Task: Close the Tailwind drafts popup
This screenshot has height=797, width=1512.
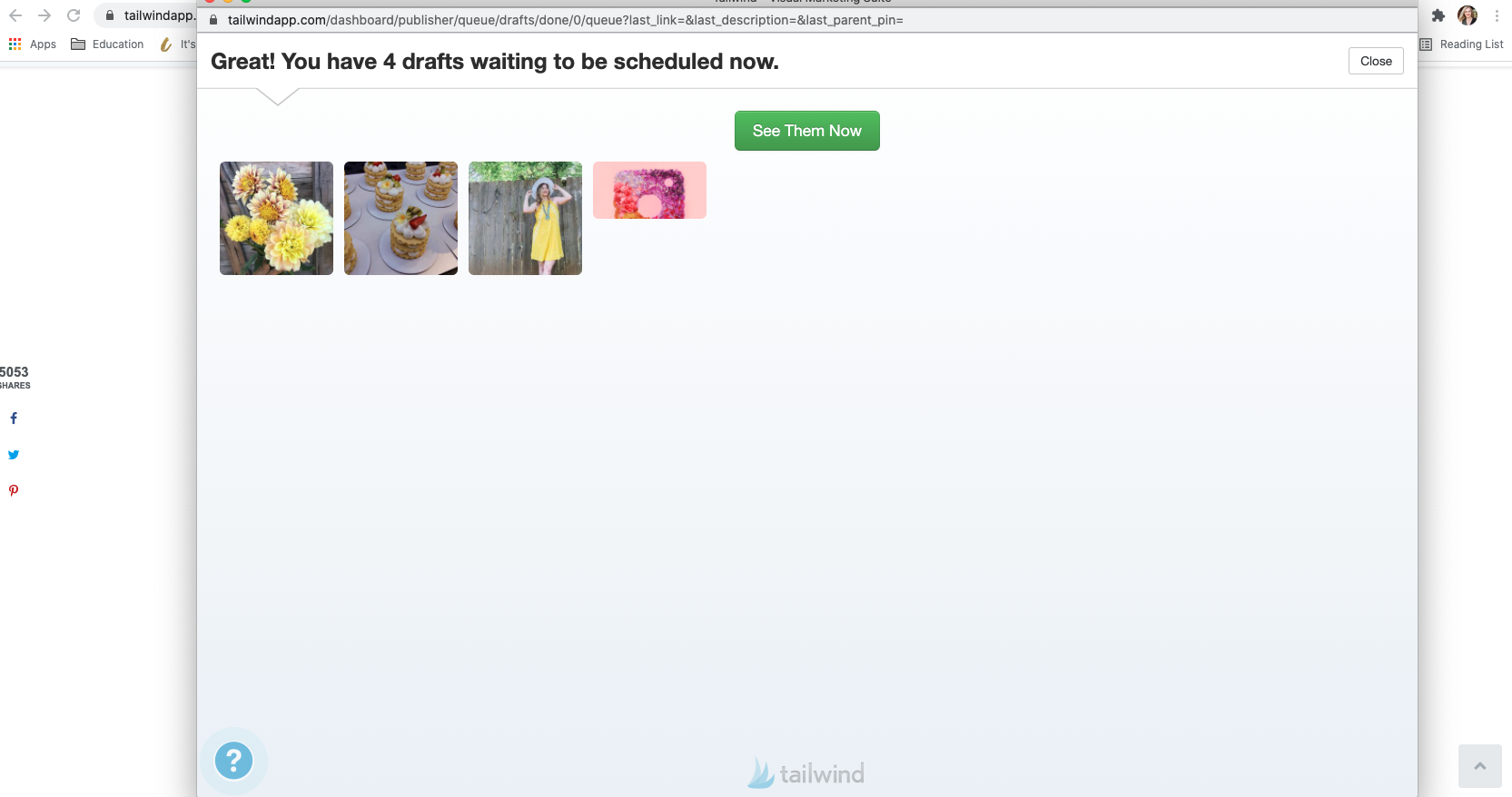Action: pos(1376,61)
